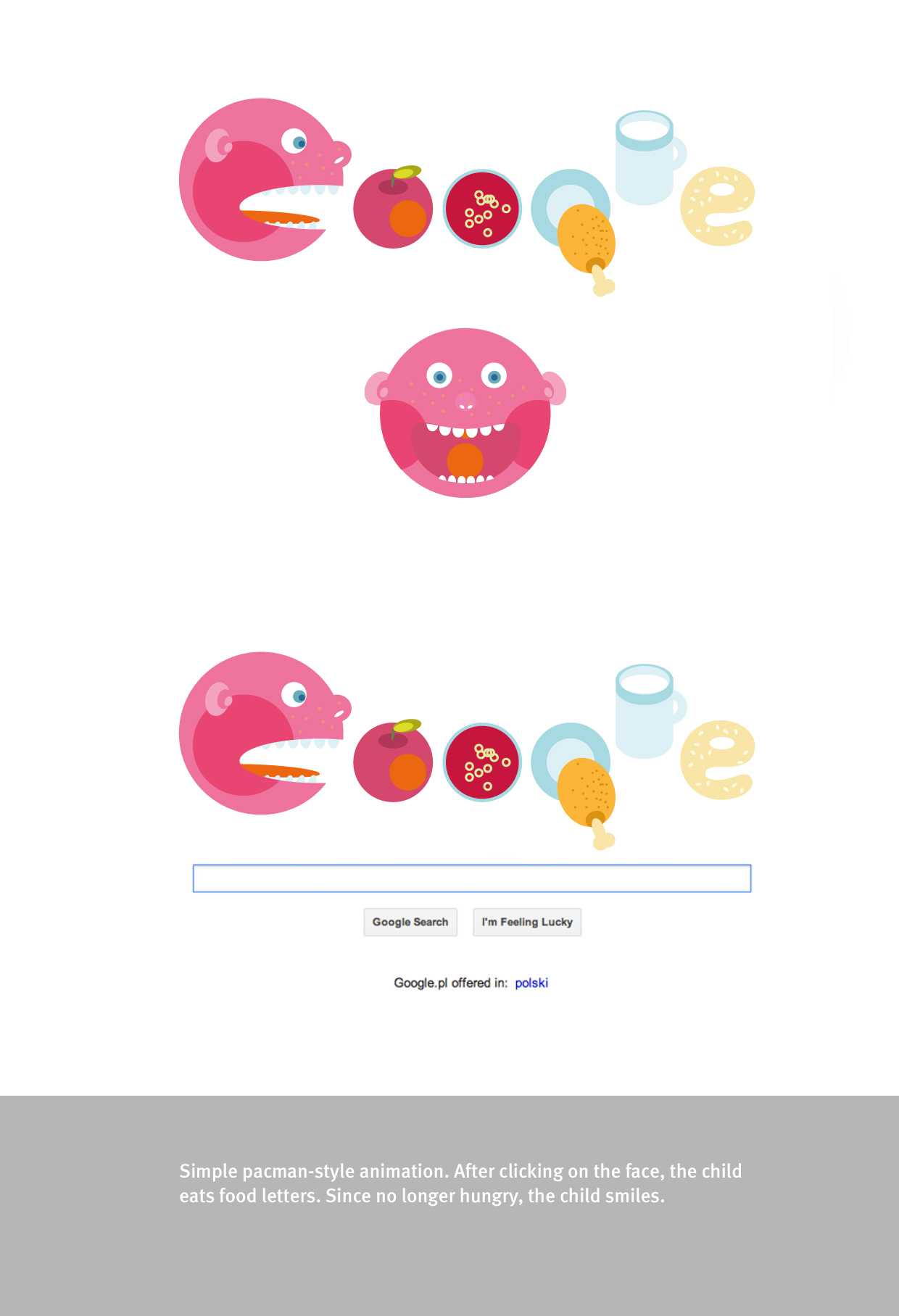This screenshot has width=899, height=1316.
Task: Click the Google Search button
Action: click(x=410, y=922)
